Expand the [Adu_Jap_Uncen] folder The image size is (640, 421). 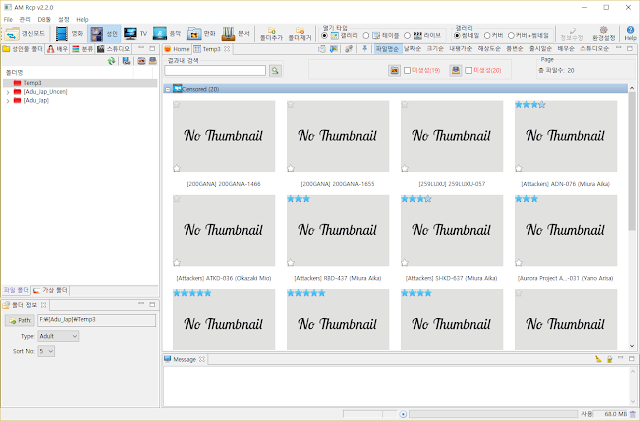pyautogui.click(x=8, y=92)
